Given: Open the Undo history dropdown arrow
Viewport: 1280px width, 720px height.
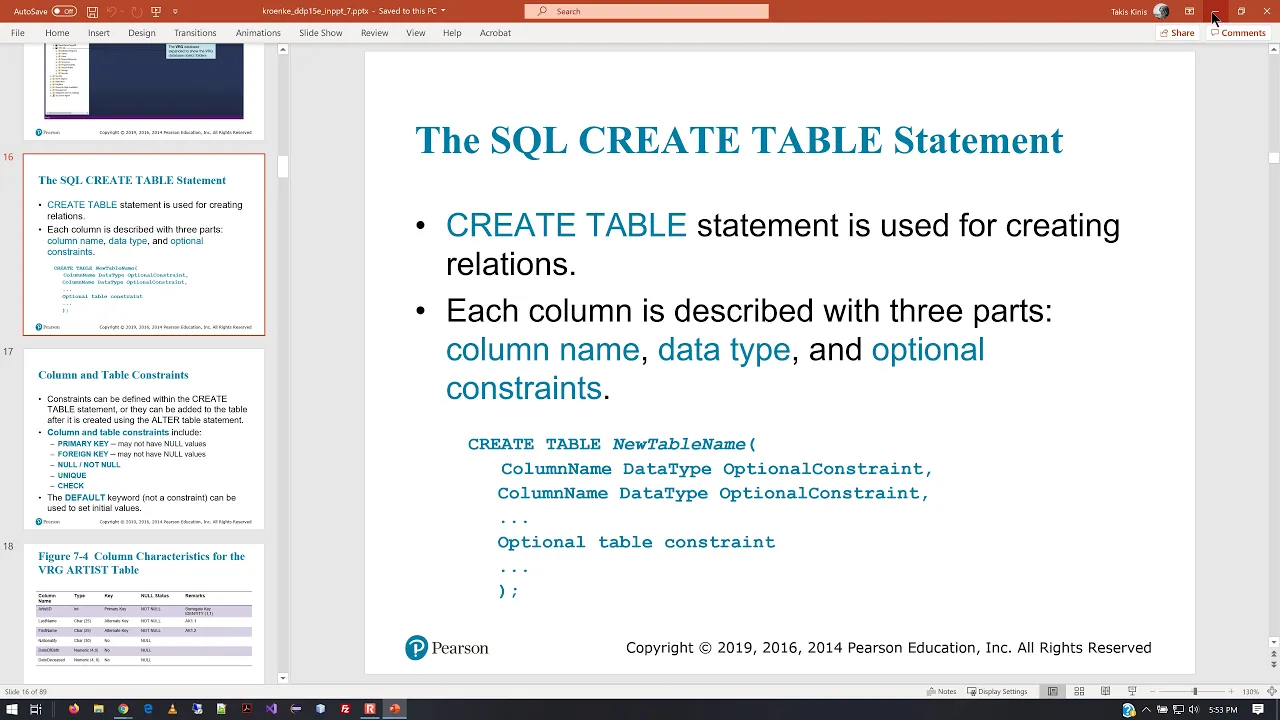Looking at the screenshot, I should pos(122,11).
